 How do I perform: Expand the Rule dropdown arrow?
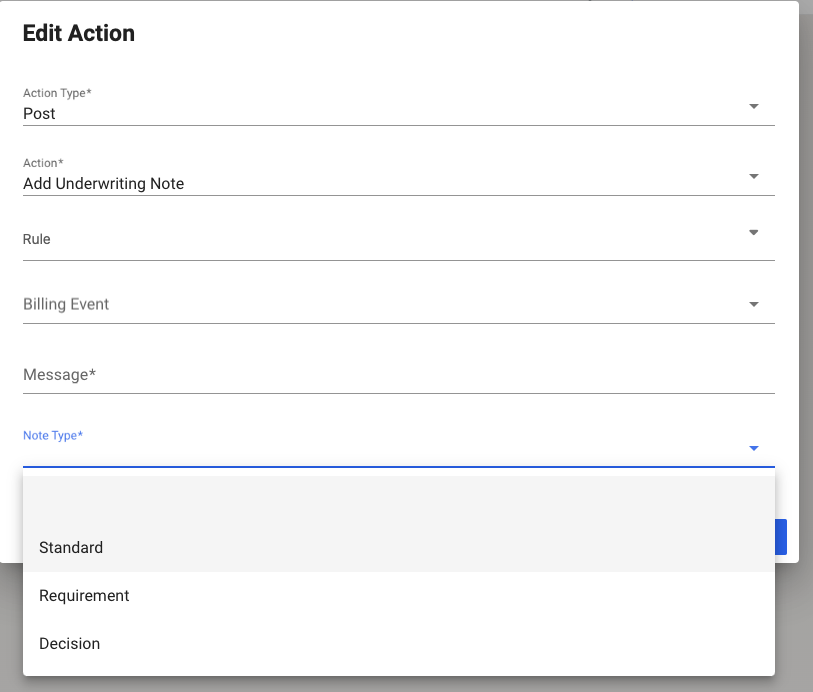coord(754,233)
